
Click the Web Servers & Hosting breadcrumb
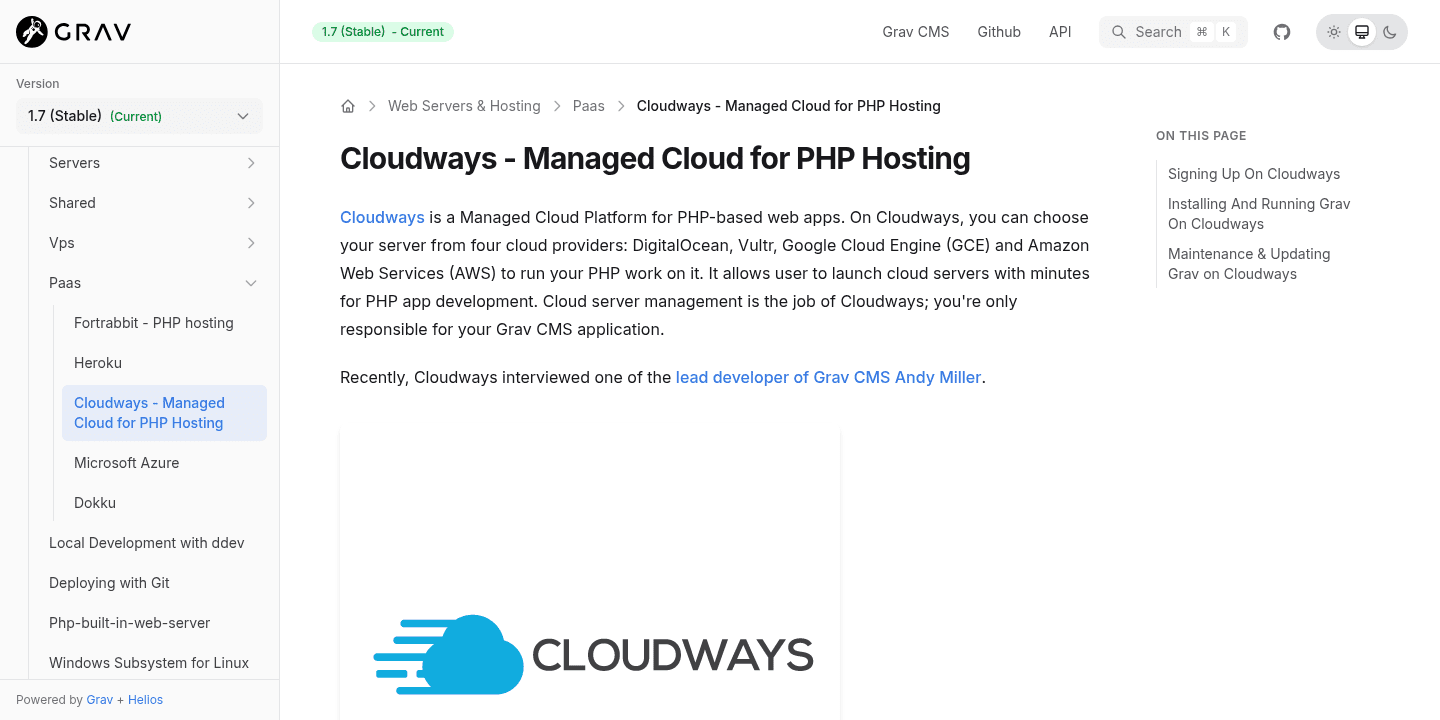pyautogui.click(x=464, y=106)
